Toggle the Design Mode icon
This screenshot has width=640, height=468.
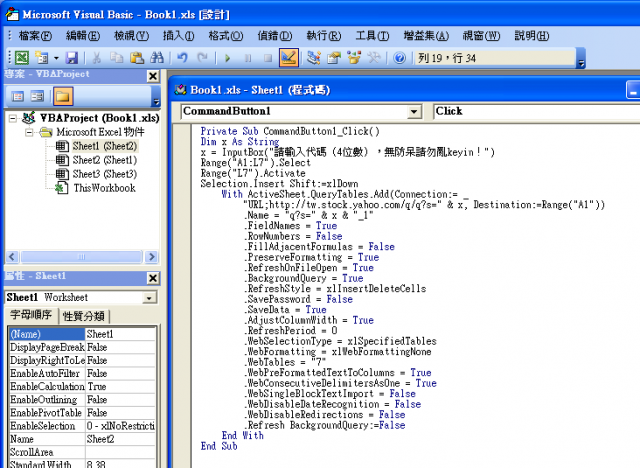tap(289, 58)
